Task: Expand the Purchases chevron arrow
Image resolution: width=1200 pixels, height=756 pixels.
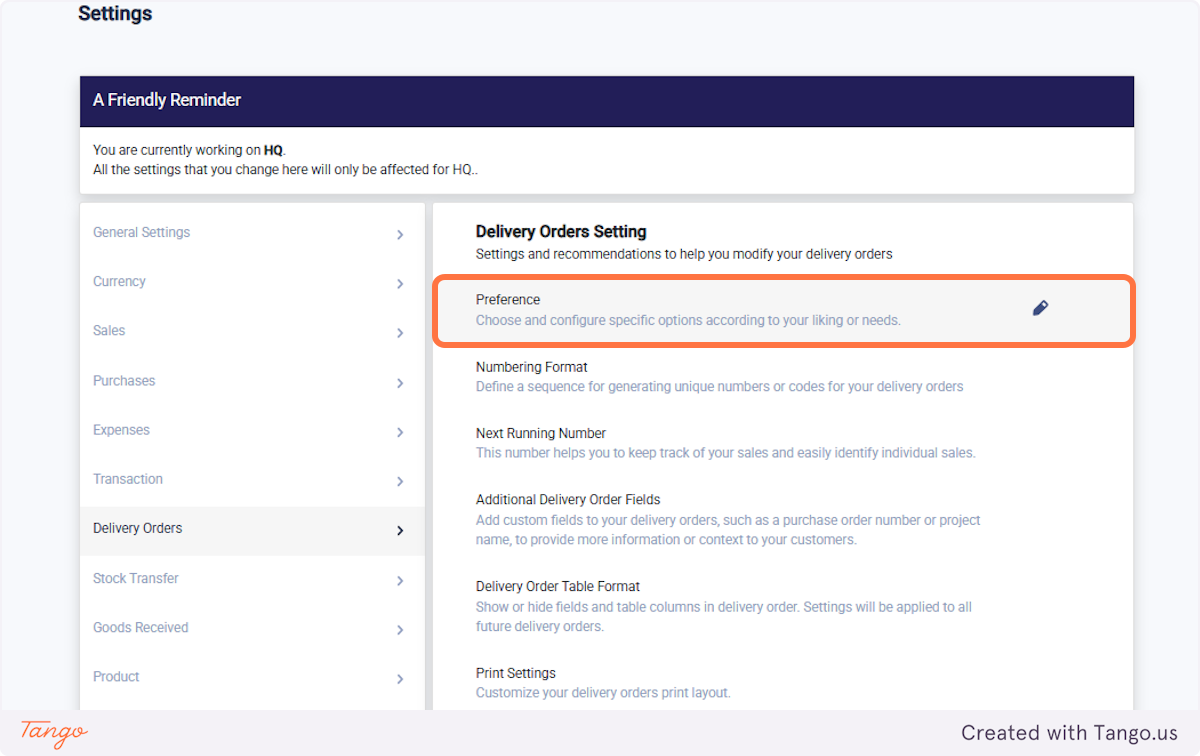Action: [400, 383]
